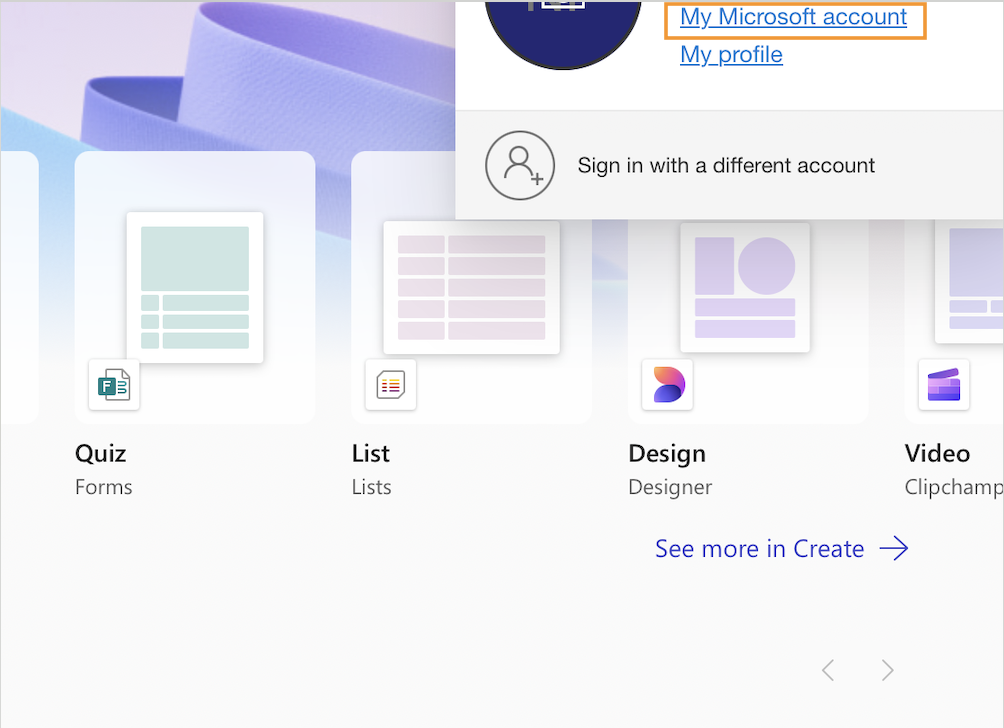Click the Designer app icon
This screenshot has width=1004, height=728.
668,385
